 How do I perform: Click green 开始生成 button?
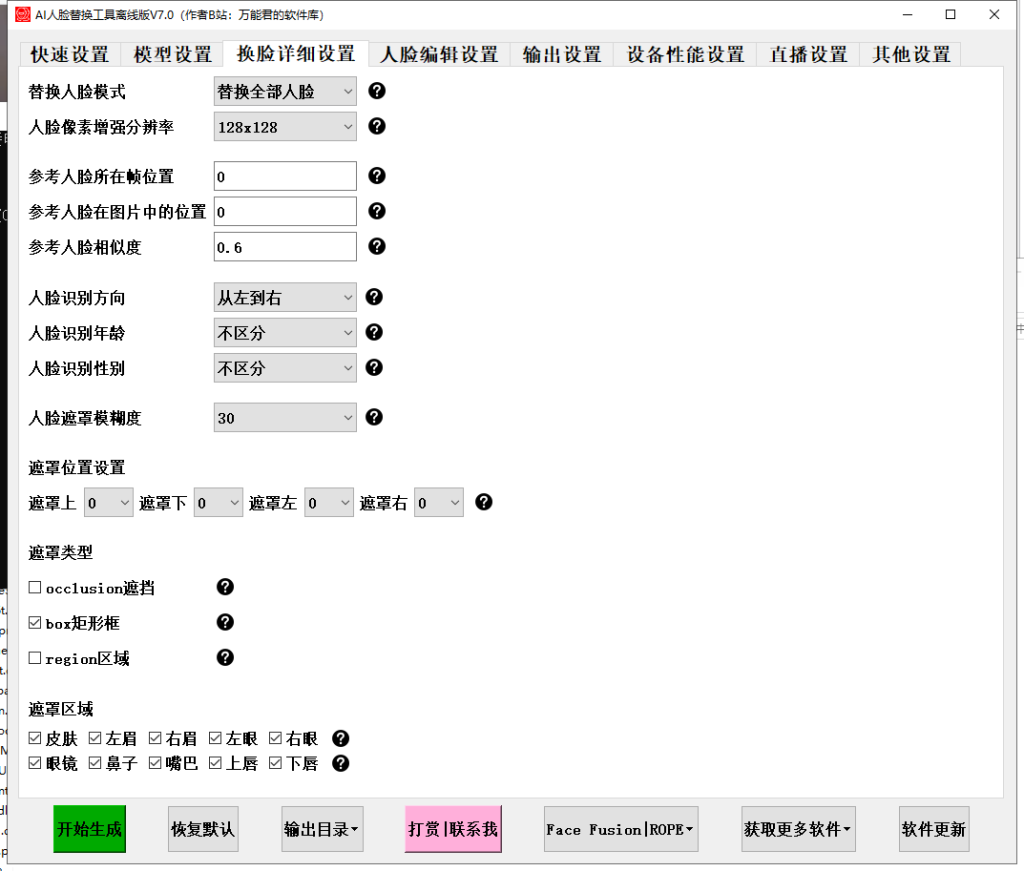click(x=89, y=829)
